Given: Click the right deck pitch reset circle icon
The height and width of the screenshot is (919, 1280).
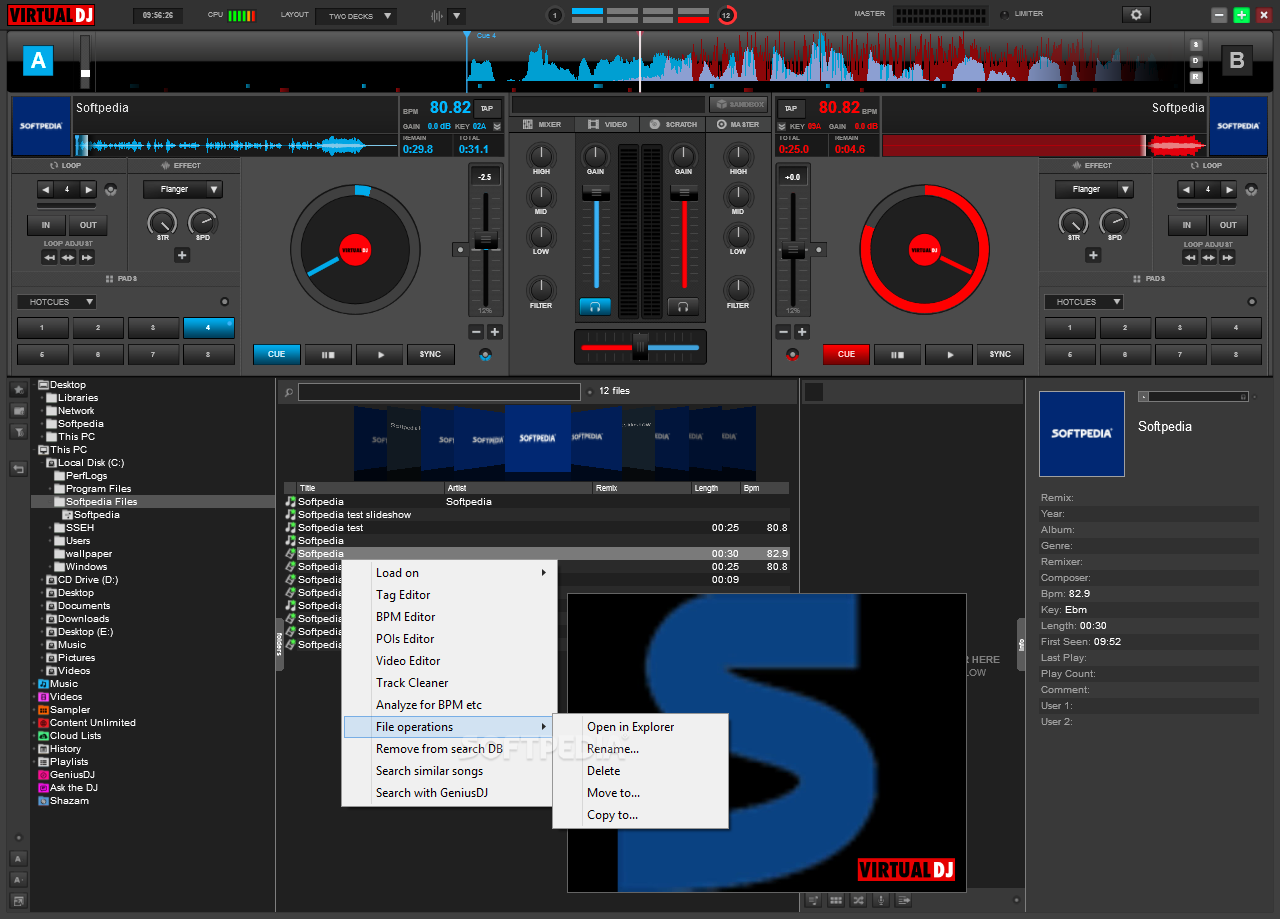Looking at the screenshot, I should tap(818, 249).
